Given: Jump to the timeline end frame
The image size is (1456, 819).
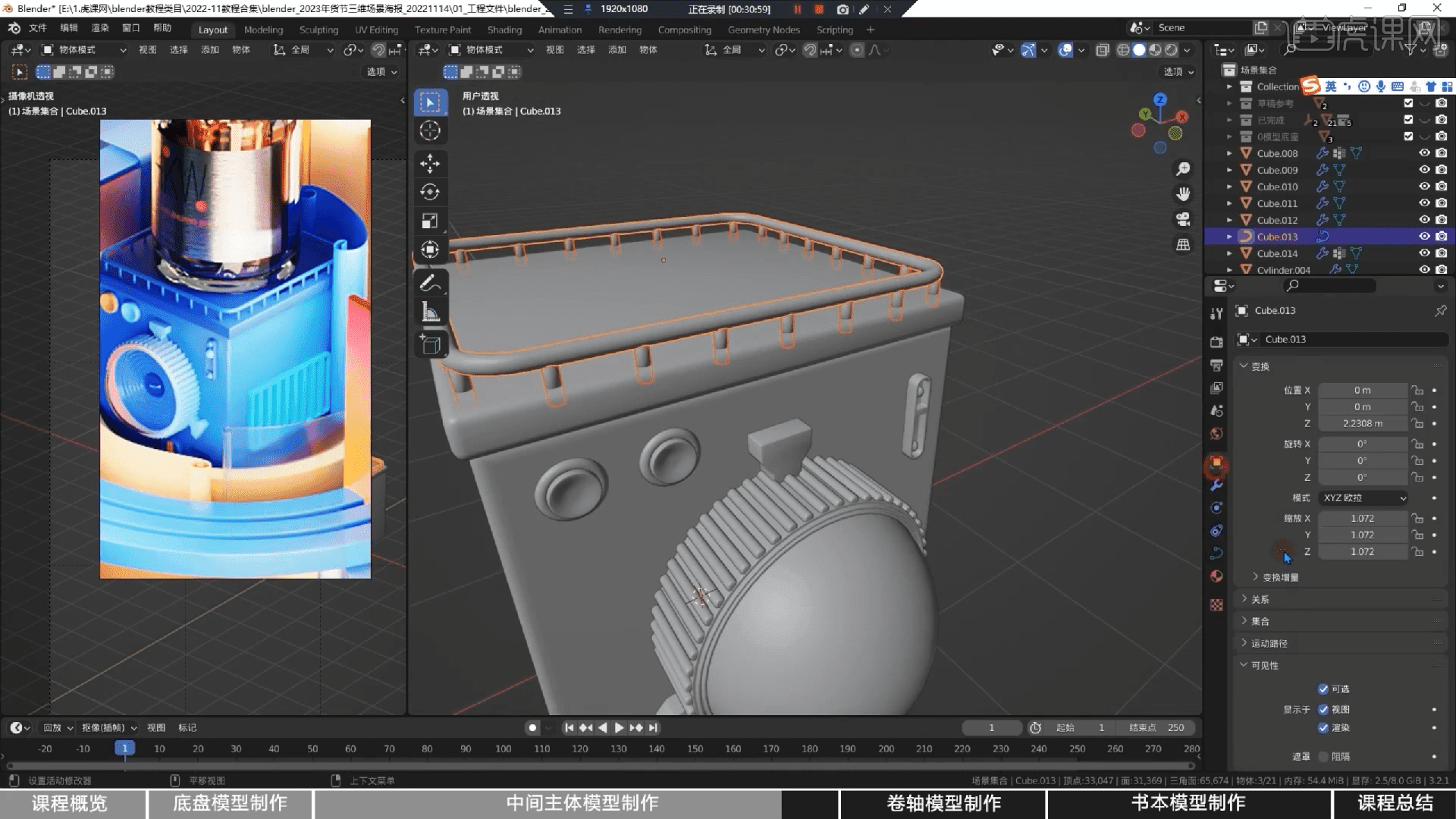Looking at the screenshot, I should (653, 727).
